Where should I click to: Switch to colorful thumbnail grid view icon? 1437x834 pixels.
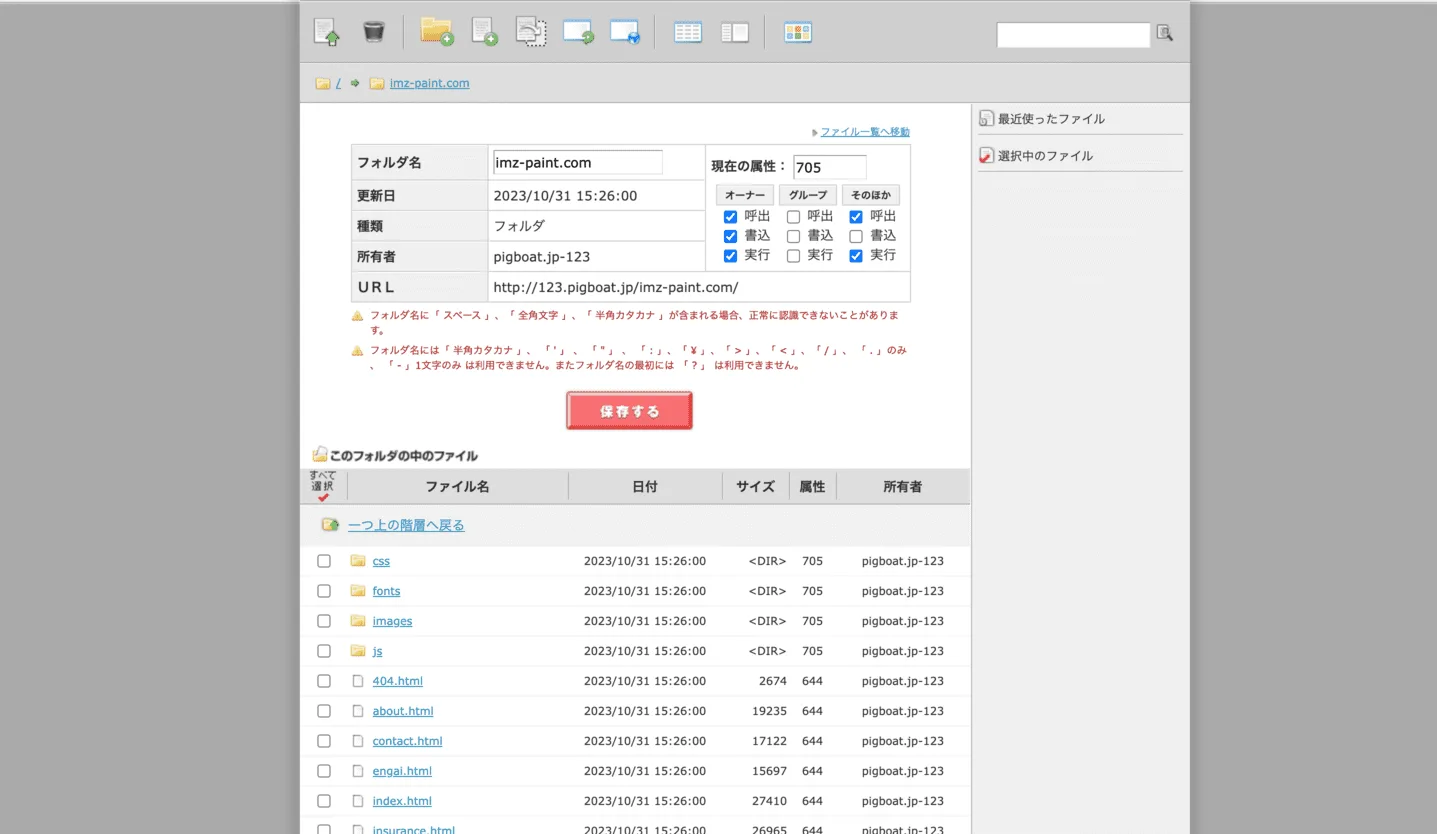click(798, 32)
